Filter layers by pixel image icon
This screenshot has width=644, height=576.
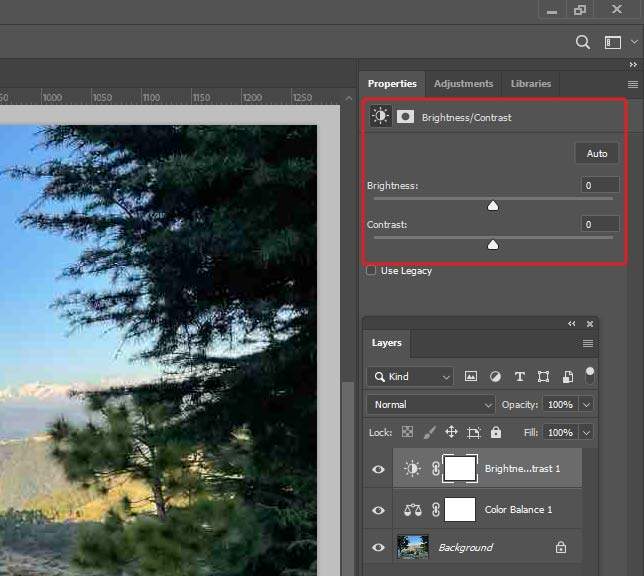pos(471,376)
